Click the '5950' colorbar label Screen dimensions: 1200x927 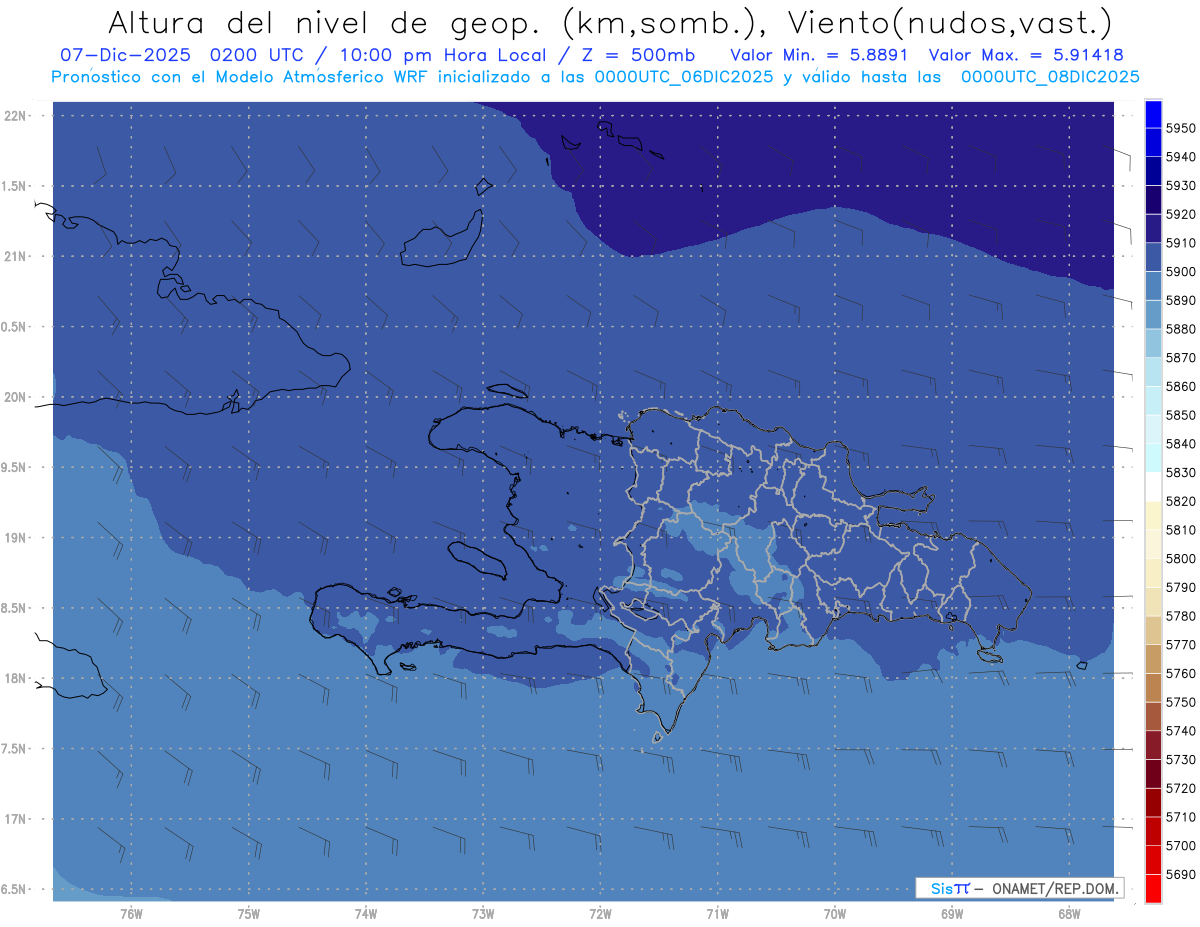point(1181,128)
